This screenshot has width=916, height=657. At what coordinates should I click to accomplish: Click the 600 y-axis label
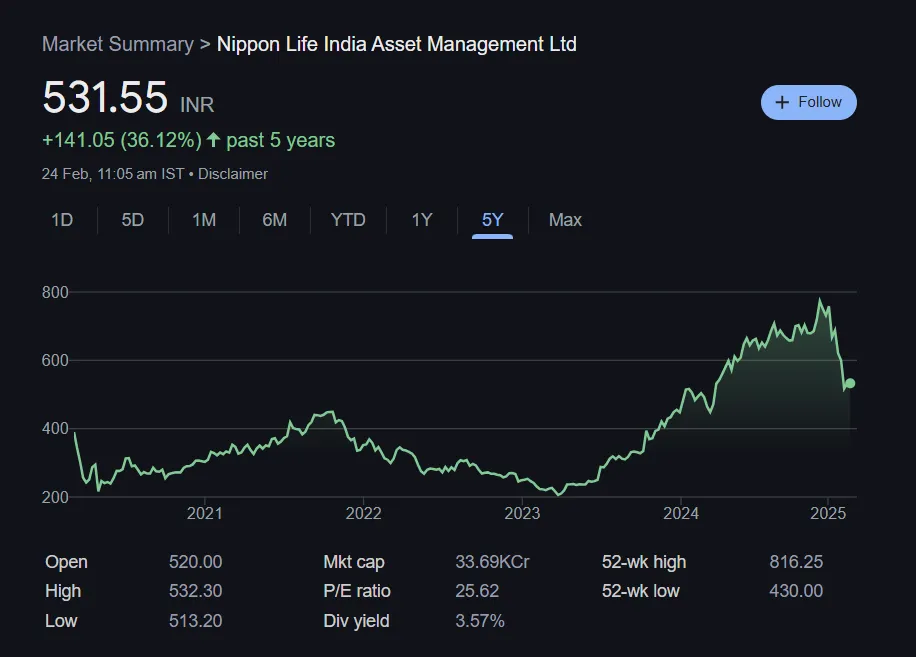coord(55,361)
